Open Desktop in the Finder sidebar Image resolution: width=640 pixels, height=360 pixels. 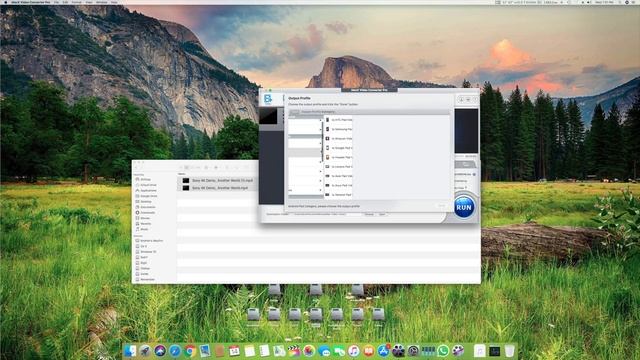click(144, 201)
